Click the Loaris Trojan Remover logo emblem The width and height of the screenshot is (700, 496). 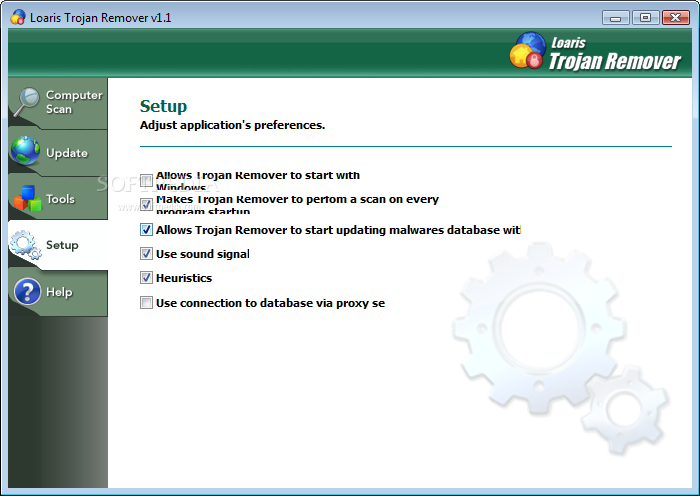pos(528,50)
